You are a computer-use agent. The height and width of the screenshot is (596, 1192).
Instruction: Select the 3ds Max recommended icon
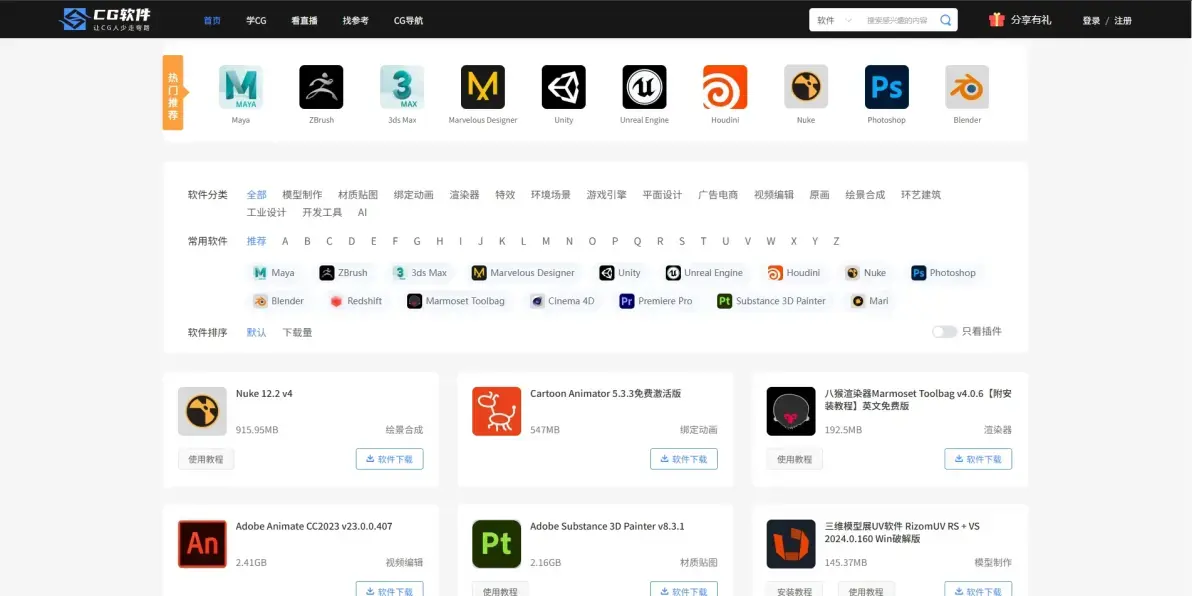(x=402, y=87)
